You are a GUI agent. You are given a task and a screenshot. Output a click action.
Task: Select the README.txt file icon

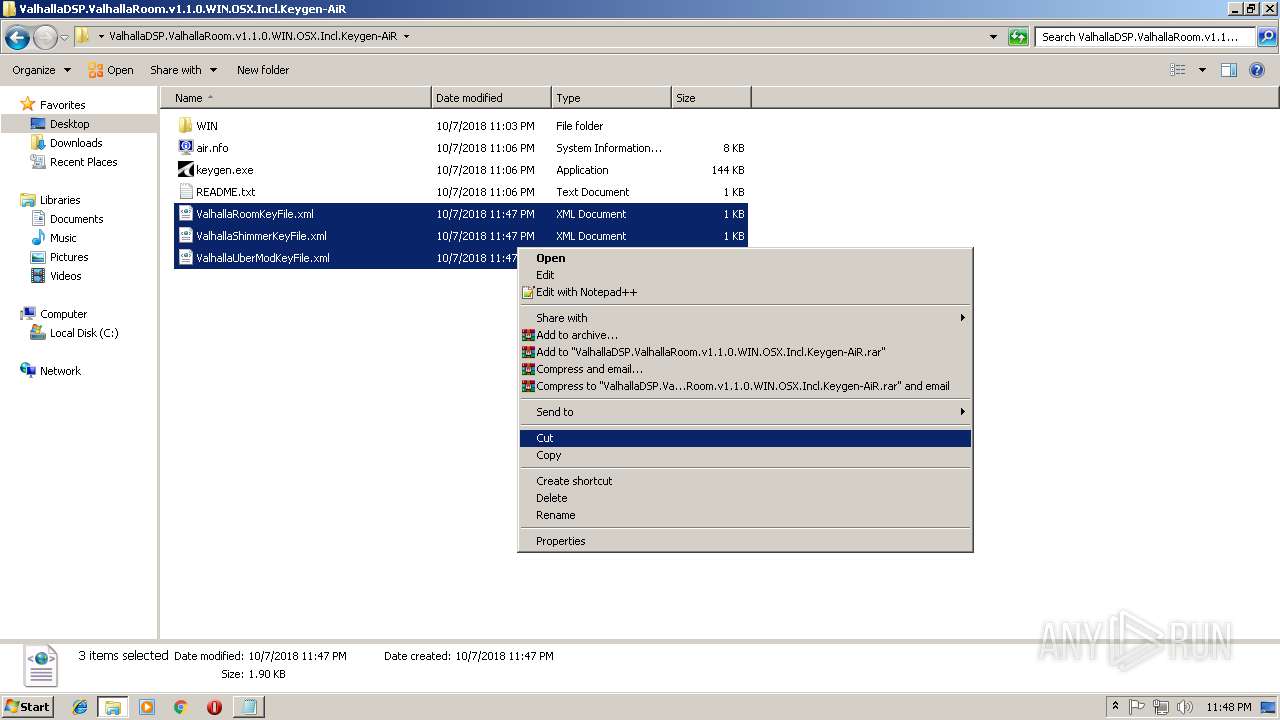pos(185,192)
